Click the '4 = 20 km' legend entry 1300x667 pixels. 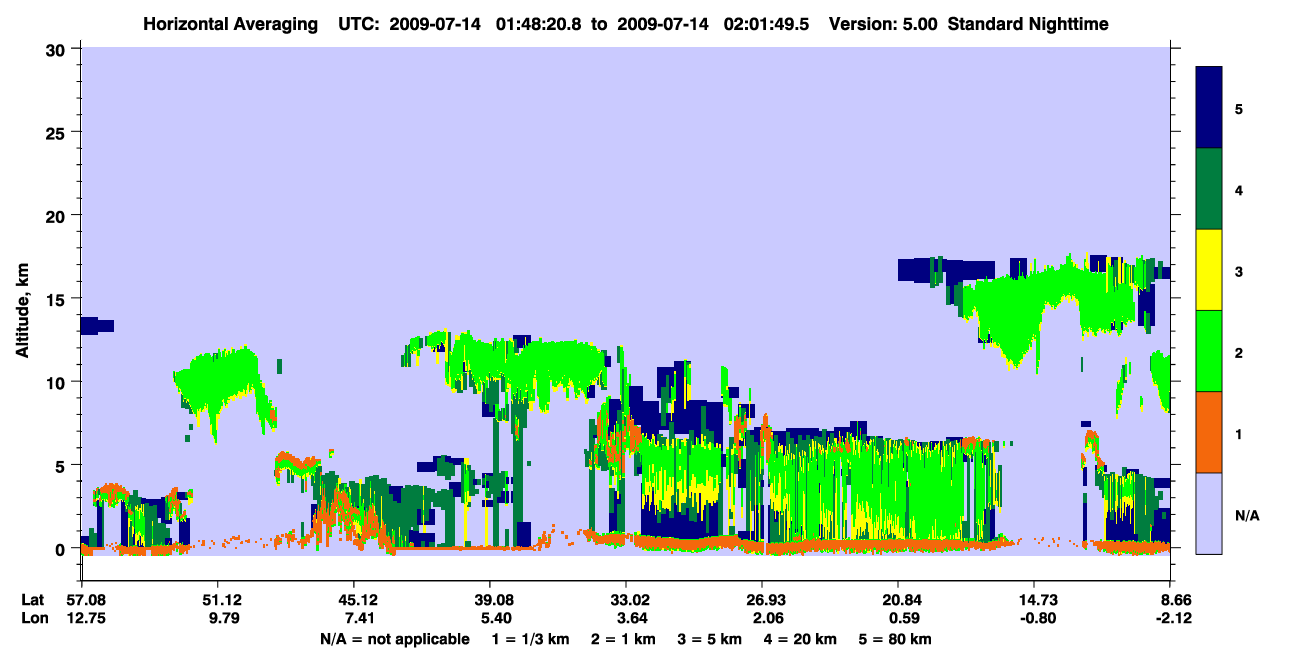pos(801,639)
